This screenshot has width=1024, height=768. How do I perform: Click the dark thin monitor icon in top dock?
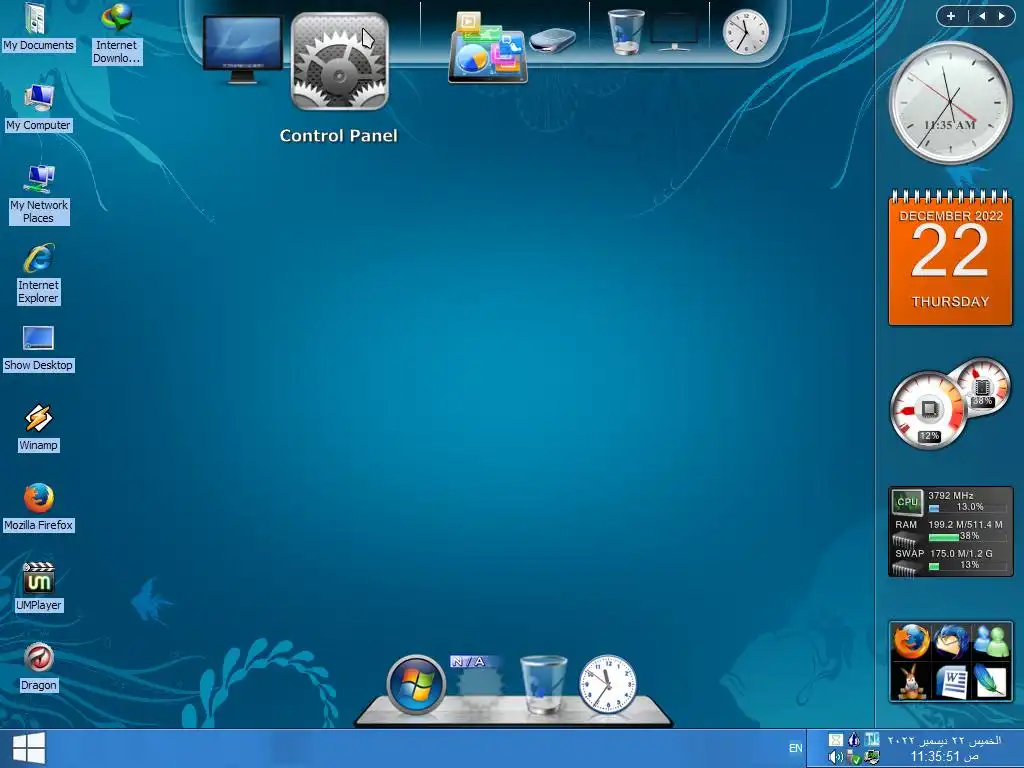coord(674,33)
